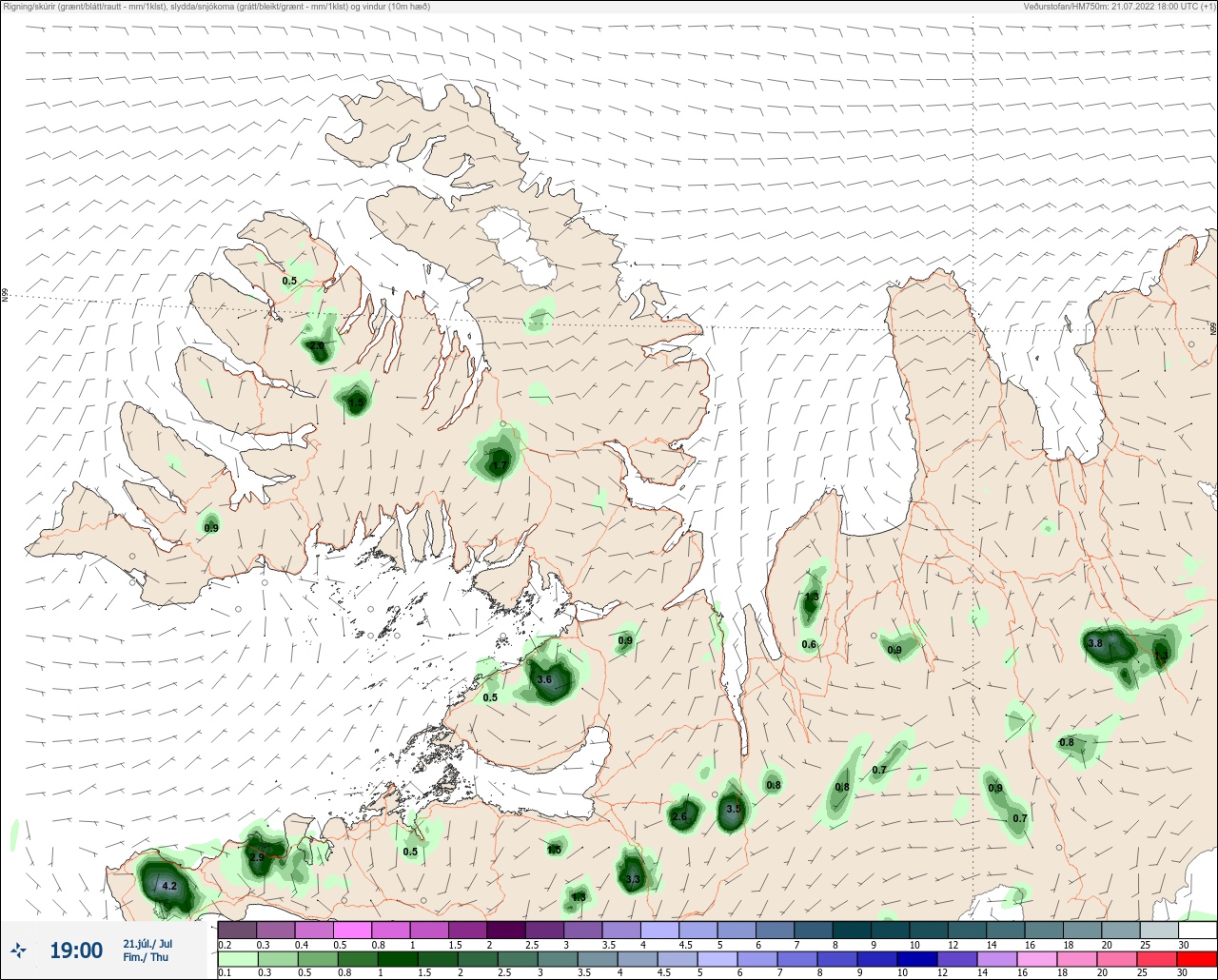Viewport: 1218px width, 980px height.
Task: Select the 19:00 forecast time label
Action: tap(76, 950)
